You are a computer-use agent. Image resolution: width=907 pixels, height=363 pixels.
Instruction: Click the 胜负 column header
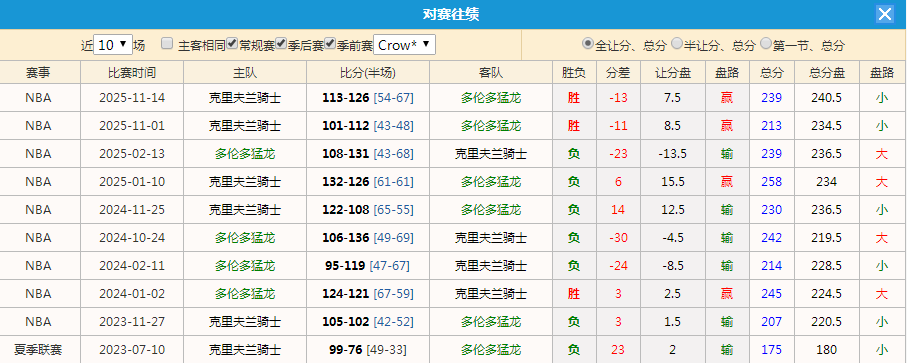tap(574, 72)
